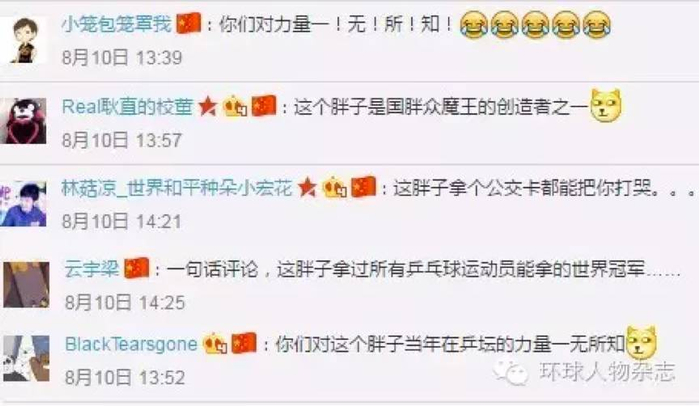This screenshot has height=406, width=700.
Task: Click the avatar of 小笼包笼罩我
Action: coord(25,40)
